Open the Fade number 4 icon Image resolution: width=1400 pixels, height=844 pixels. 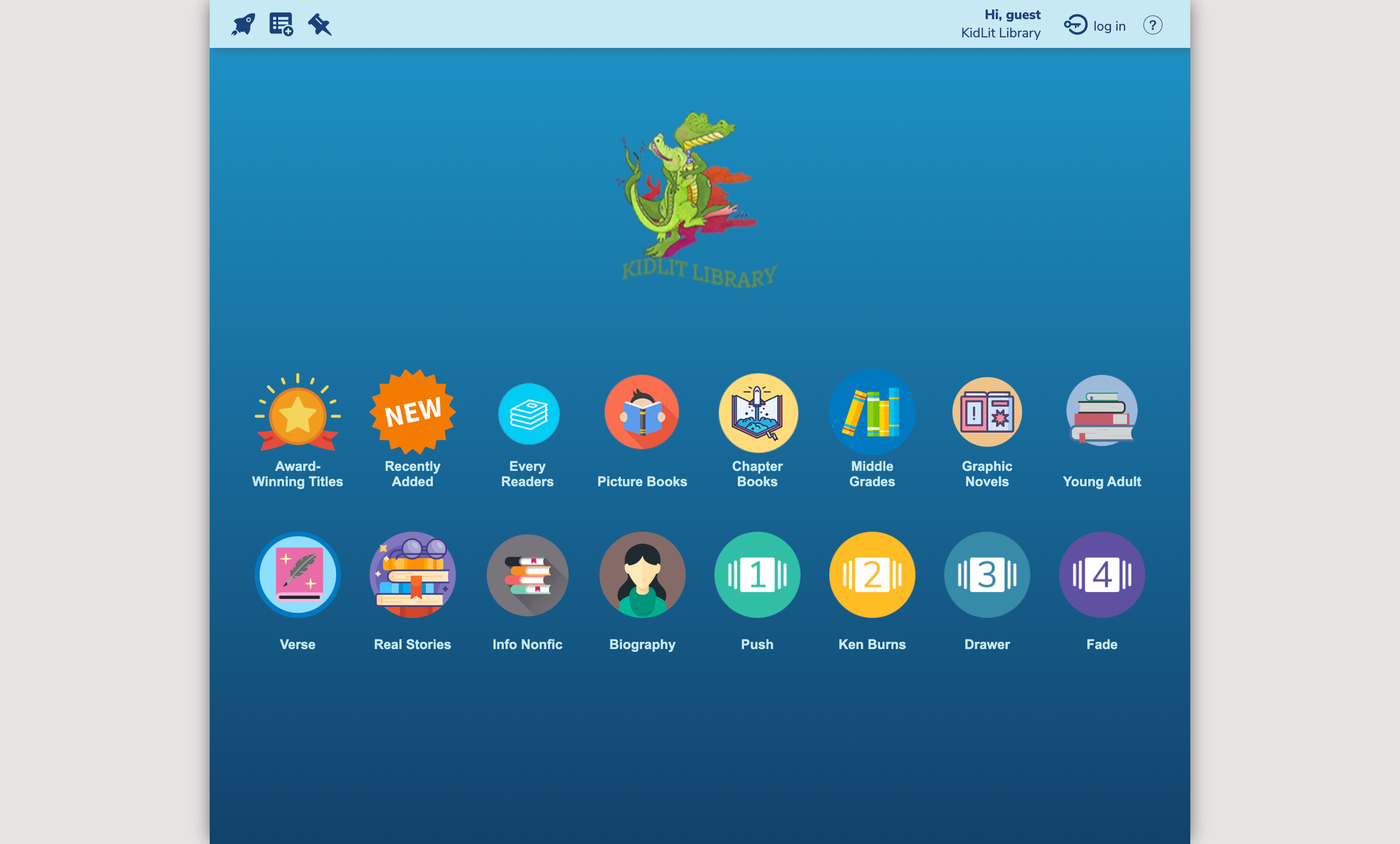1102,575
